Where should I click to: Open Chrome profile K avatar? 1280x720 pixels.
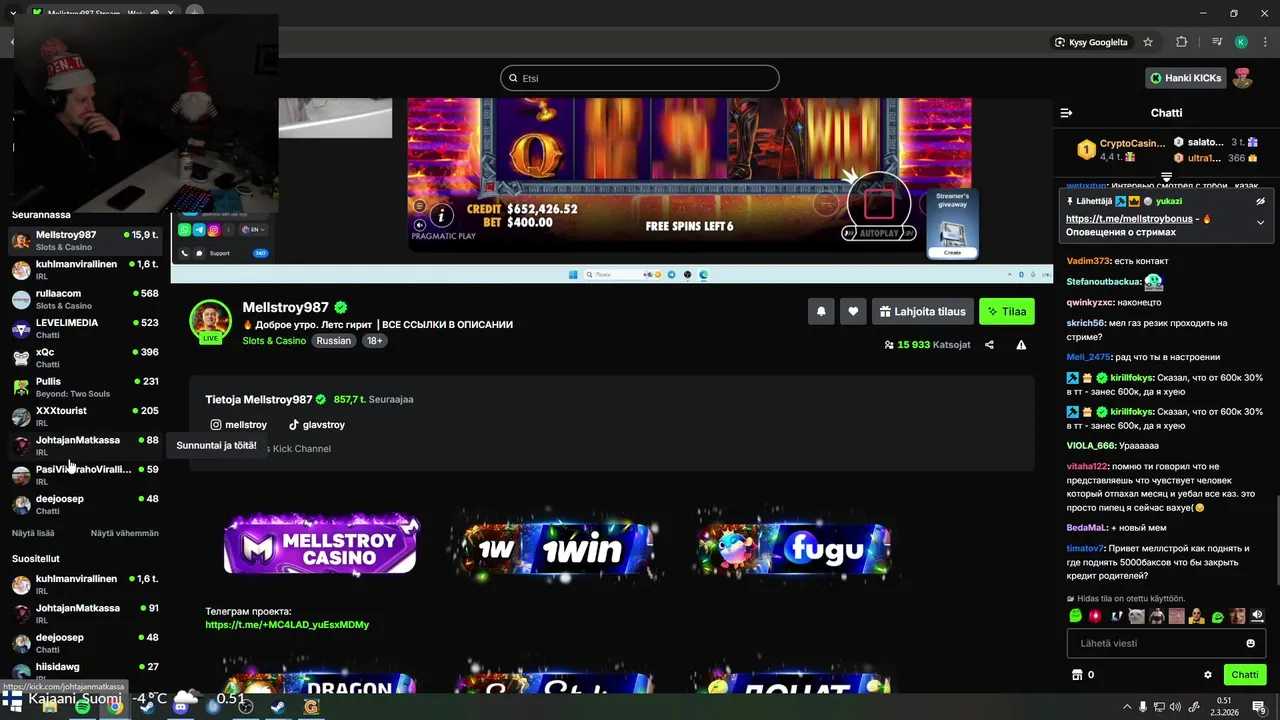tap(1241, 42)
